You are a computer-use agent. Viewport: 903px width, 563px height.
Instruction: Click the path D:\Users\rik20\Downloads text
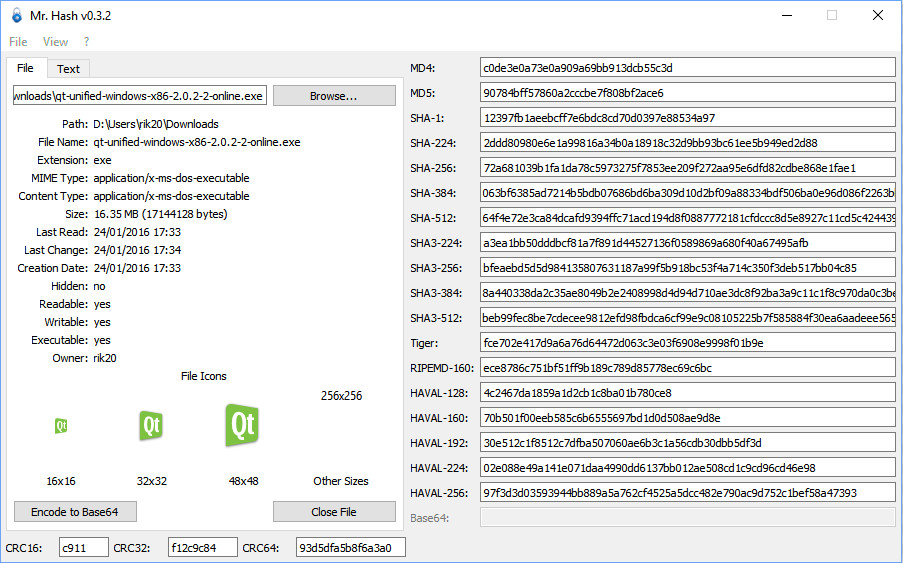point(156,124)
